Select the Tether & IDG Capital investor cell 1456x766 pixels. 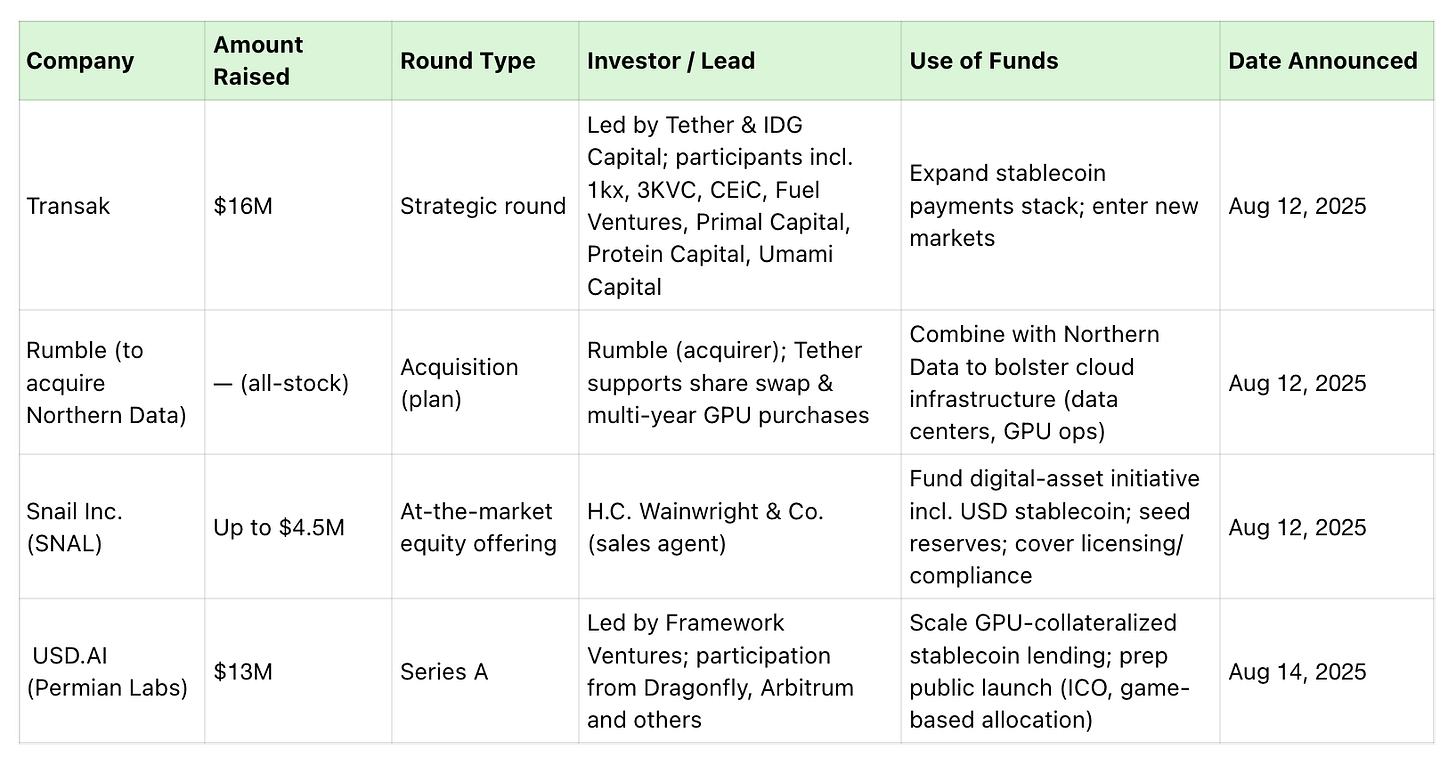[x=722, y=206]
